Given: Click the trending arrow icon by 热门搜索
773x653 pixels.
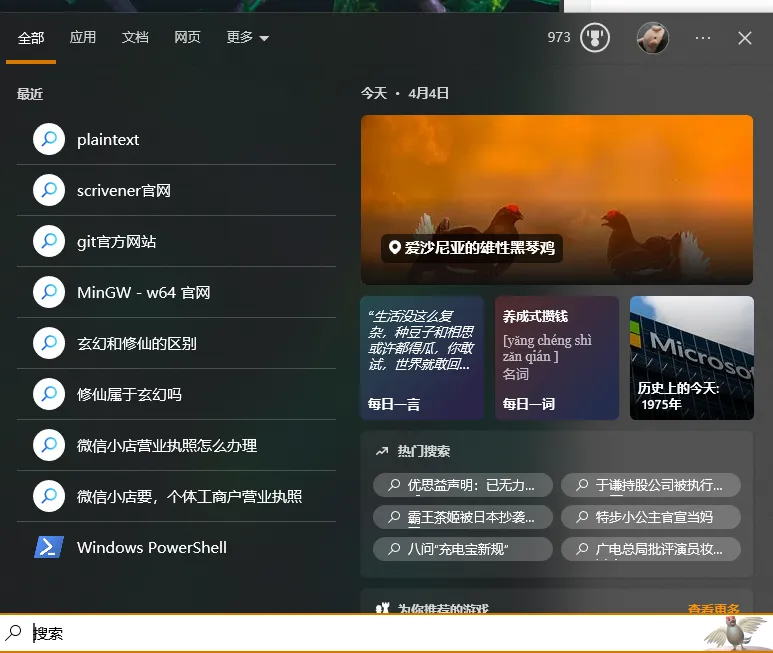Looking at the screenshot, I should (x=382, y=451).
